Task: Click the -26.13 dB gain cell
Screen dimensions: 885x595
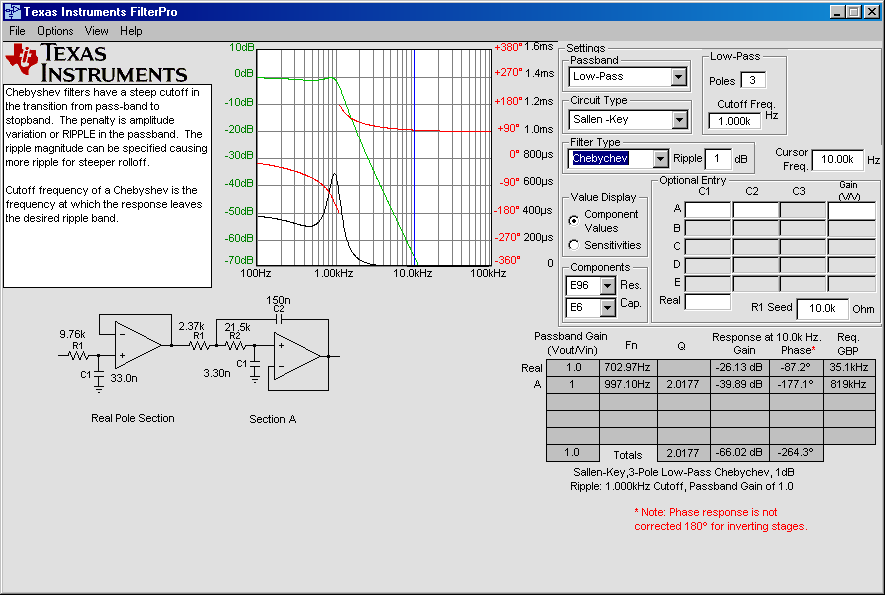Action: pyautogui.click(x=739, y=368)
